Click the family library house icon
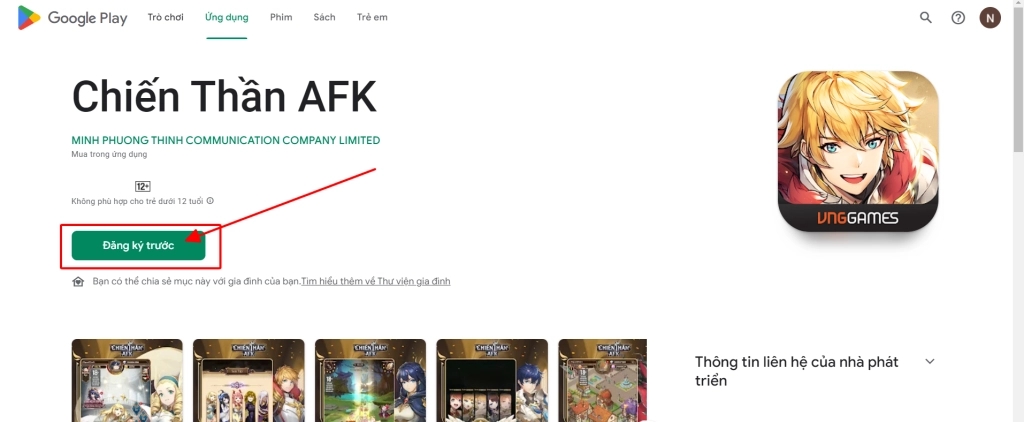The image size is (1024, 422). pyautogui.click(x=78, y=282)
